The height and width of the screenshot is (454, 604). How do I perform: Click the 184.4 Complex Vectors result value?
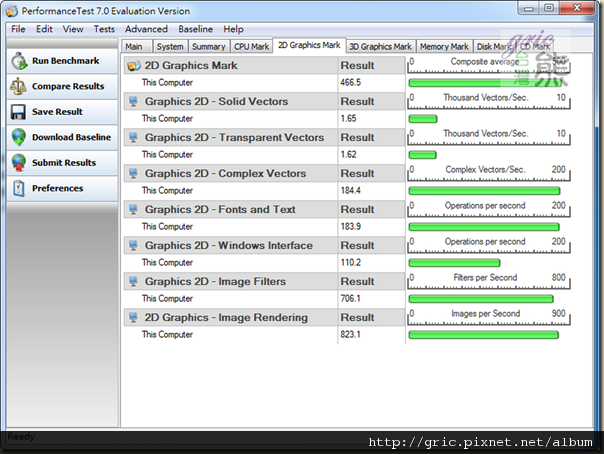pyautogui.click(x=351, y=191)
